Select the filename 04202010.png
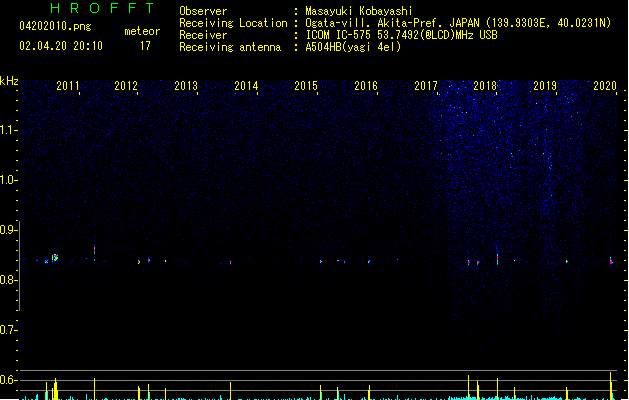This screenshot has height=400, width=629. [x=55, y=26]
